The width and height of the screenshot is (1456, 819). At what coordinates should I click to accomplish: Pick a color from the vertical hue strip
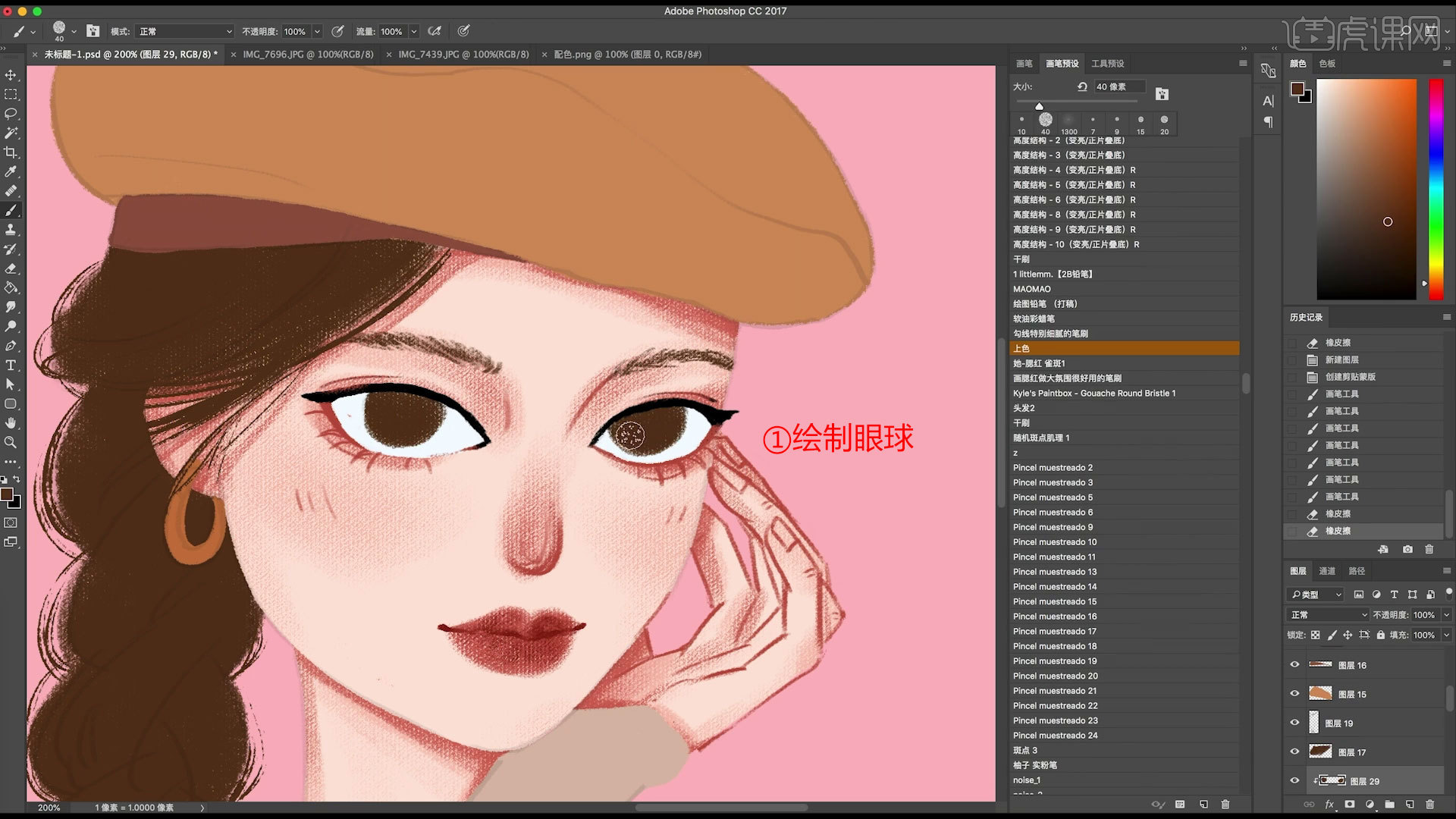[x=1436, y=190]
